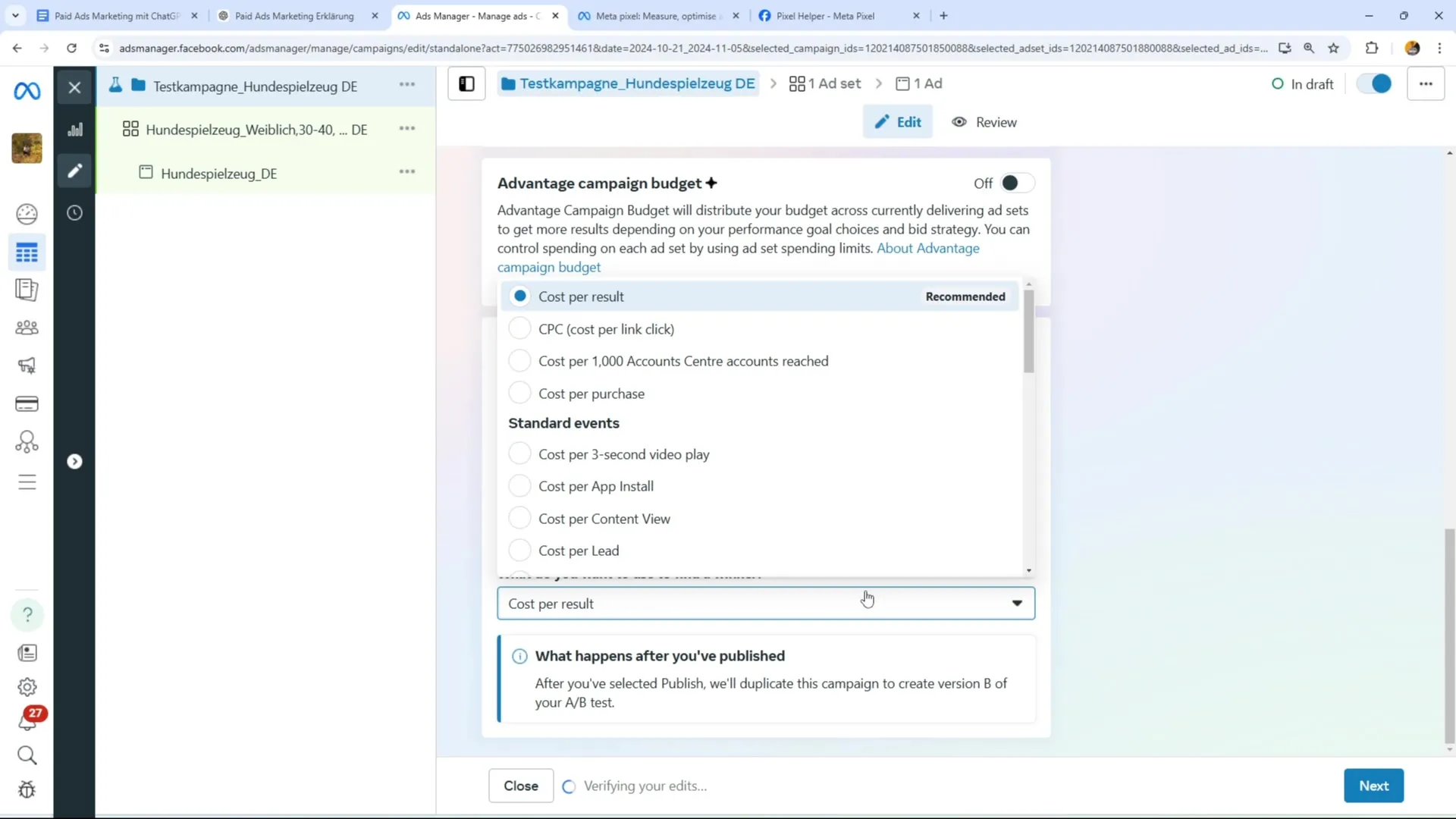Viewport: 1456px width, 819px height.
Task: Select the pencil edit icon in the dark sidebar
Action: click(x=74, y=171)
